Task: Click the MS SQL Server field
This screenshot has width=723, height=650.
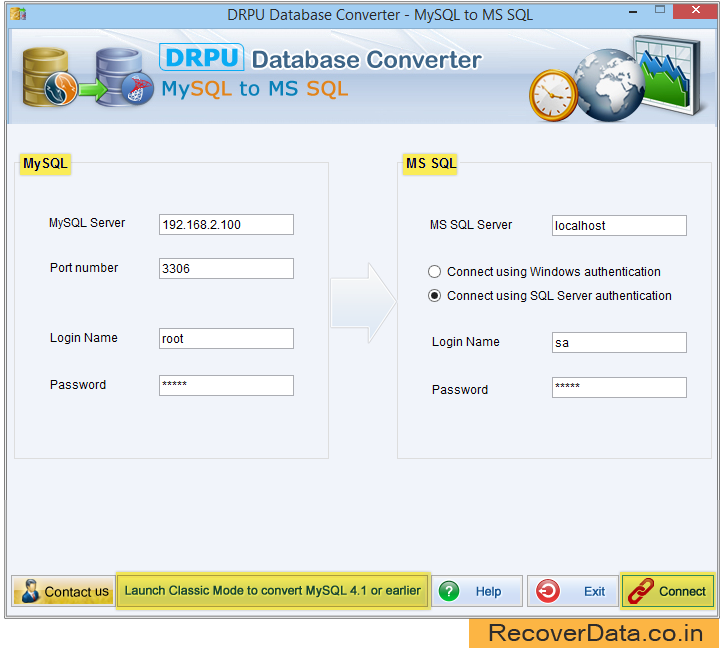Action: pyautogui.click(x=619, y=225)
